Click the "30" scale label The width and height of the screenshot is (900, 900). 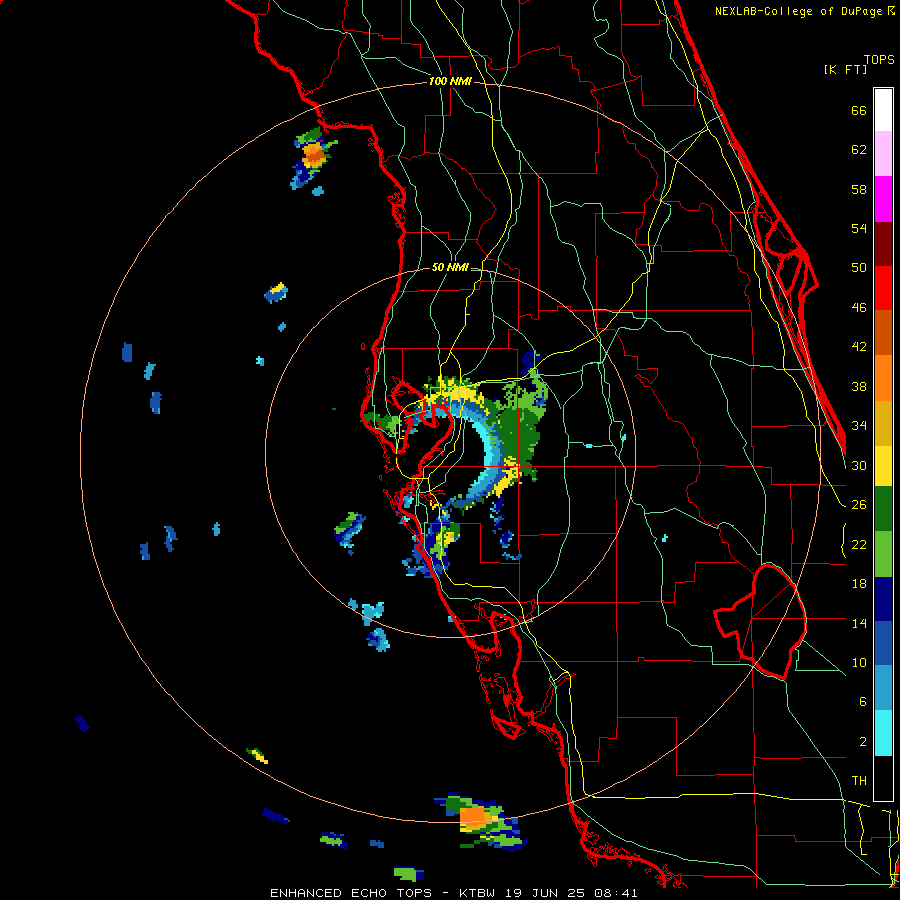pyautogui.click(x=859, y=465)
